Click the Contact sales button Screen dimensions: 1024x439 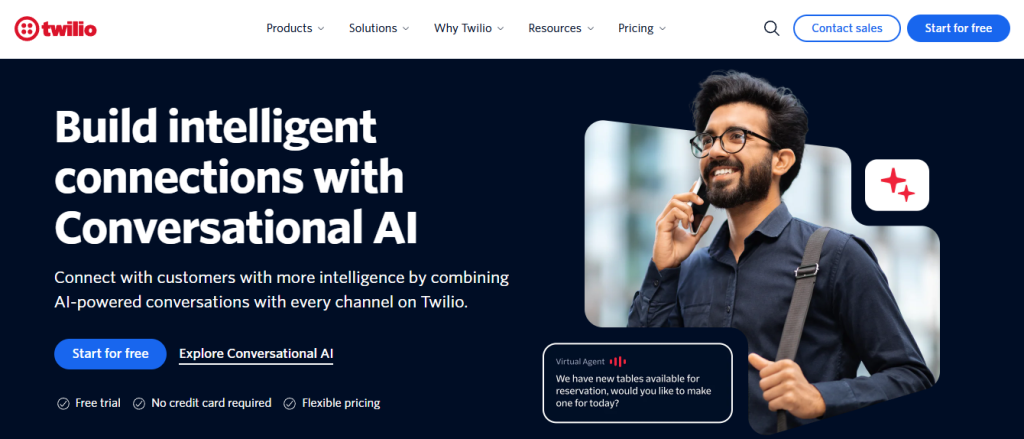point(846,28)
